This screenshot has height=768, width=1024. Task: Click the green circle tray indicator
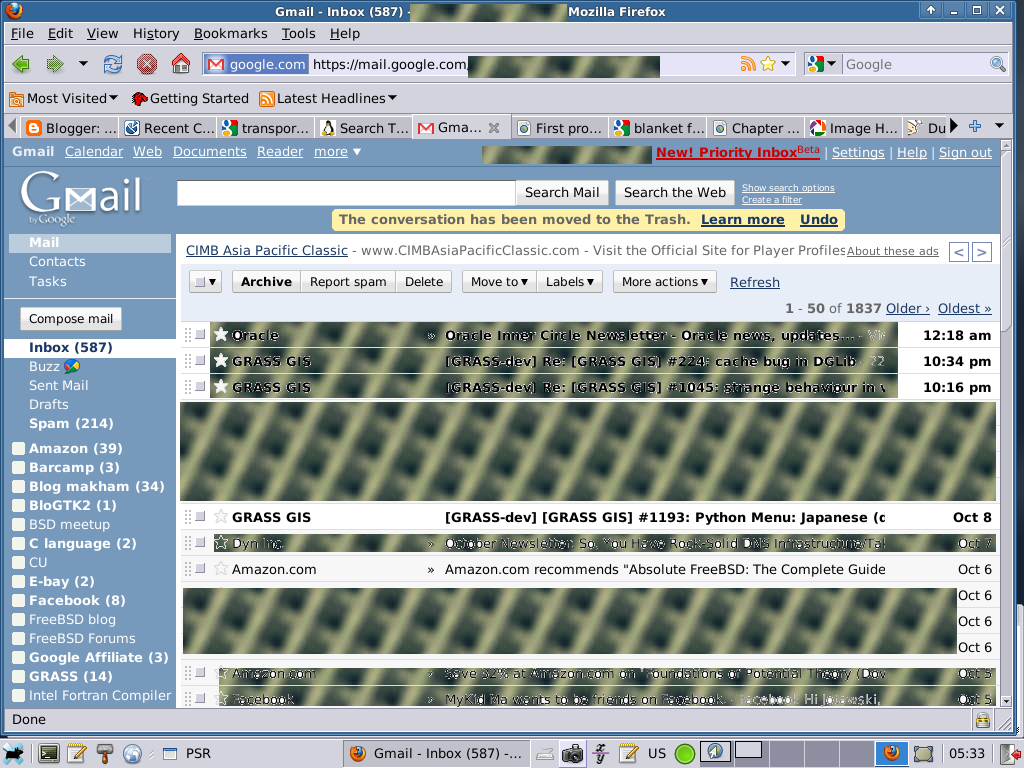[x=684, y=754]
